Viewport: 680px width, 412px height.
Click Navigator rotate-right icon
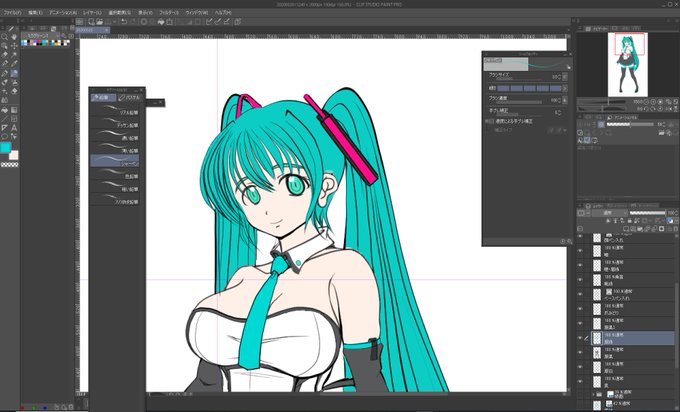coord(653,109)
